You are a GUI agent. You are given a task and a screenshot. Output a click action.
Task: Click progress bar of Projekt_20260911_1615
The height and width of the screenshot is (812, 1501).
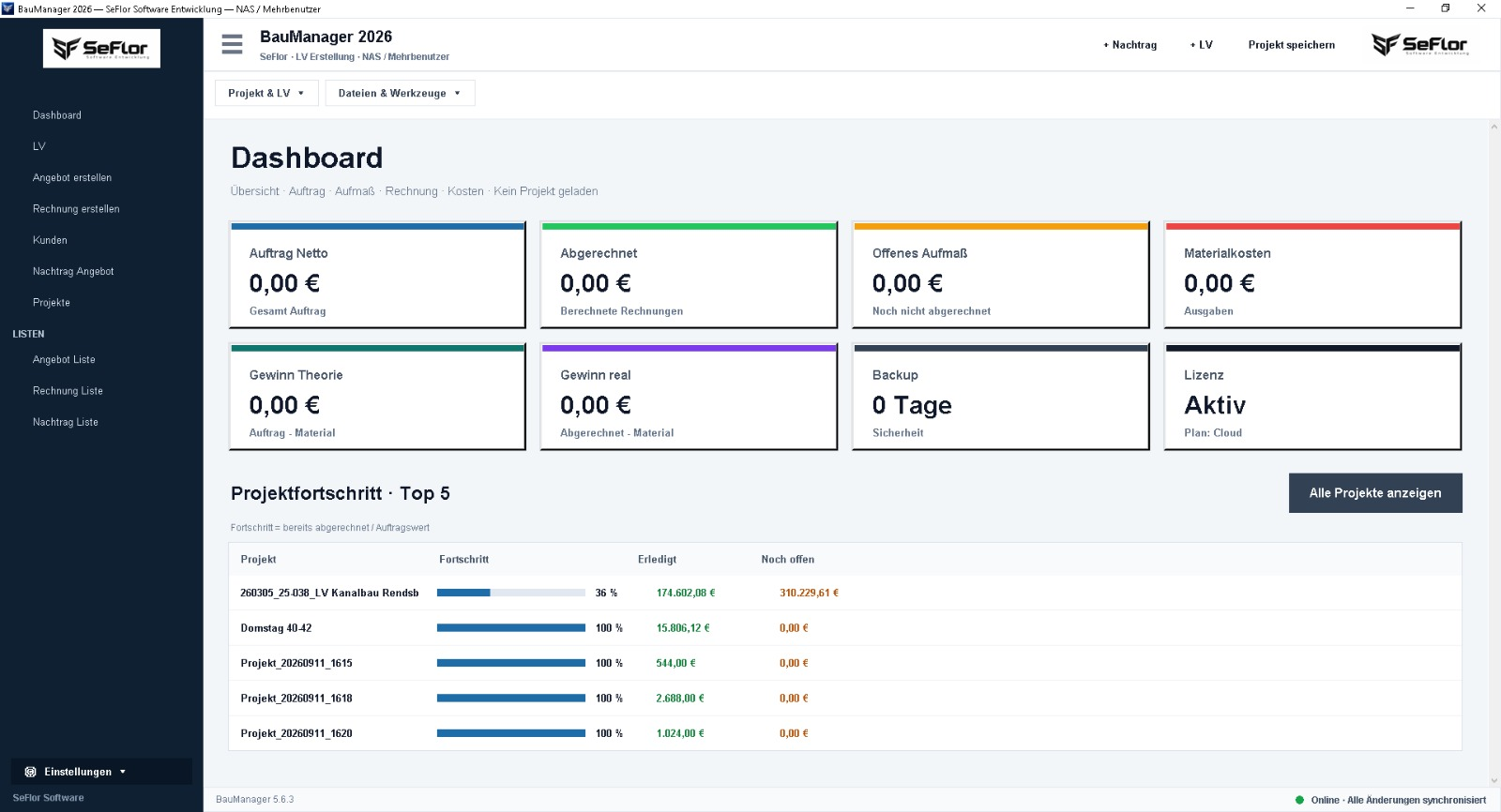pyautogui.click(x=511, y=663)
